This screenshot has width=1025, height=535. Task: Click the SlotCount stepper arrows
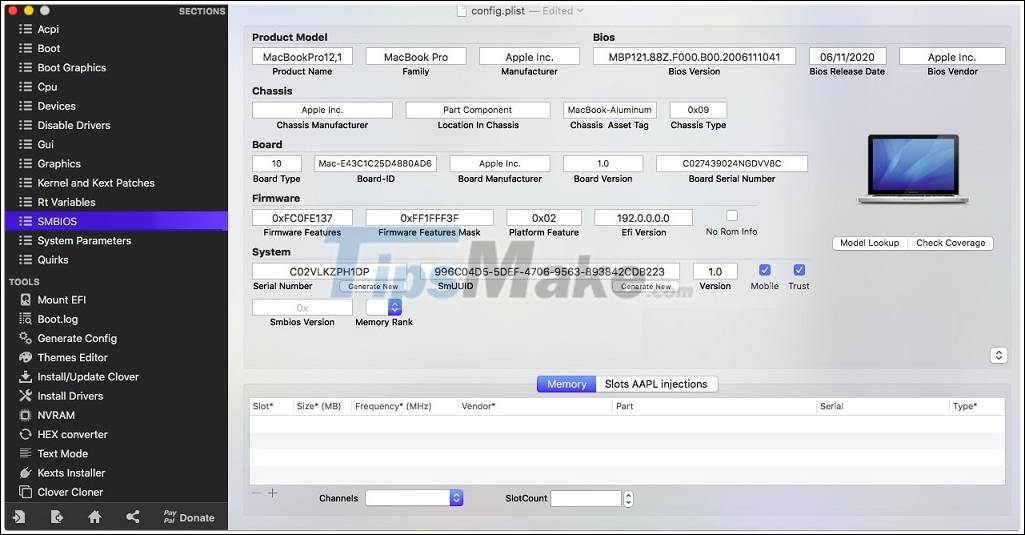coord(628,498)
